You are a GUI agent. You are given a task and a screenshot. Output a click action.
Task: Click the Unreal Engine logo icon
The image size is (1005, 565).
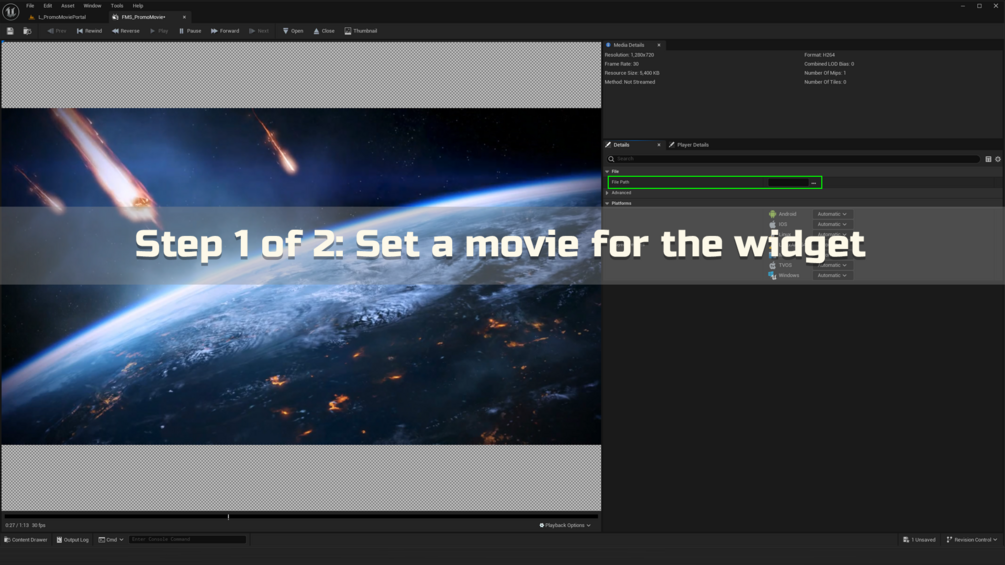pos(11,11)
